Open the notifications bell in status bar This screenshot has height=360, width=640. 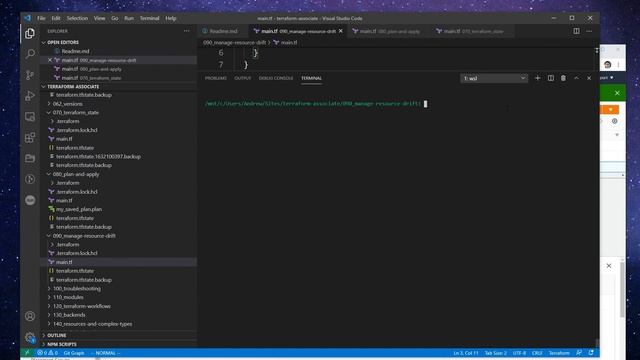[x=591, y=353]
